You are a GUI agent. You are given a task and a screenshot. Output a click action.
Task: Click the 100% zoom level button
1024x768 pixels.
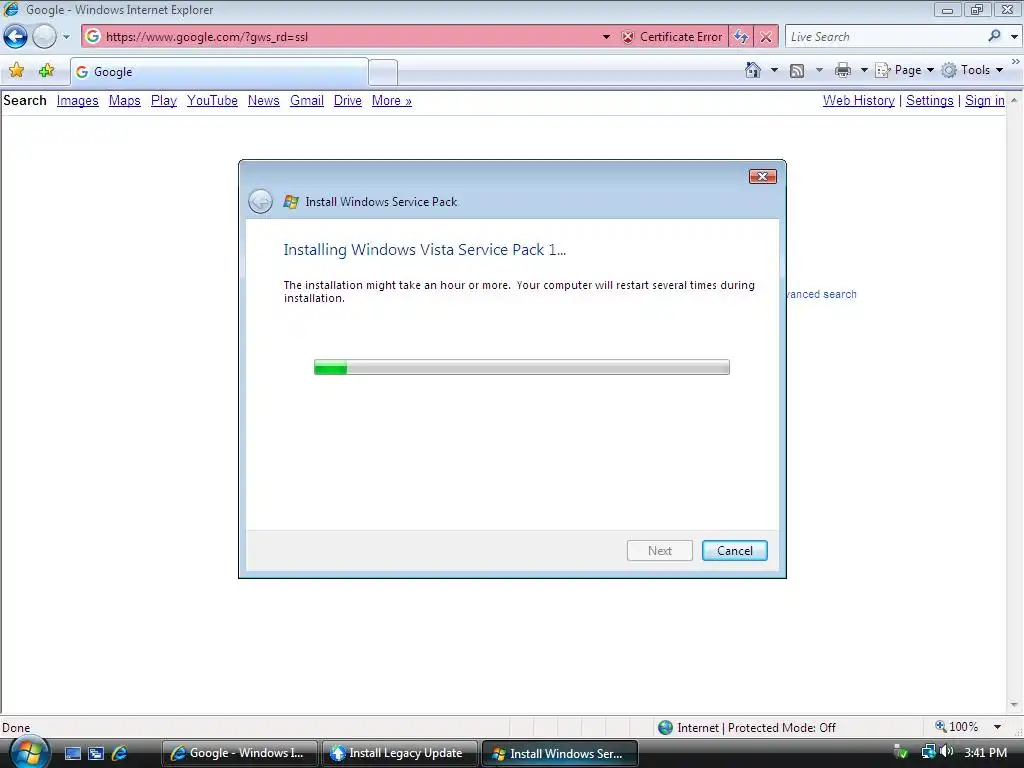coord(957,727)
